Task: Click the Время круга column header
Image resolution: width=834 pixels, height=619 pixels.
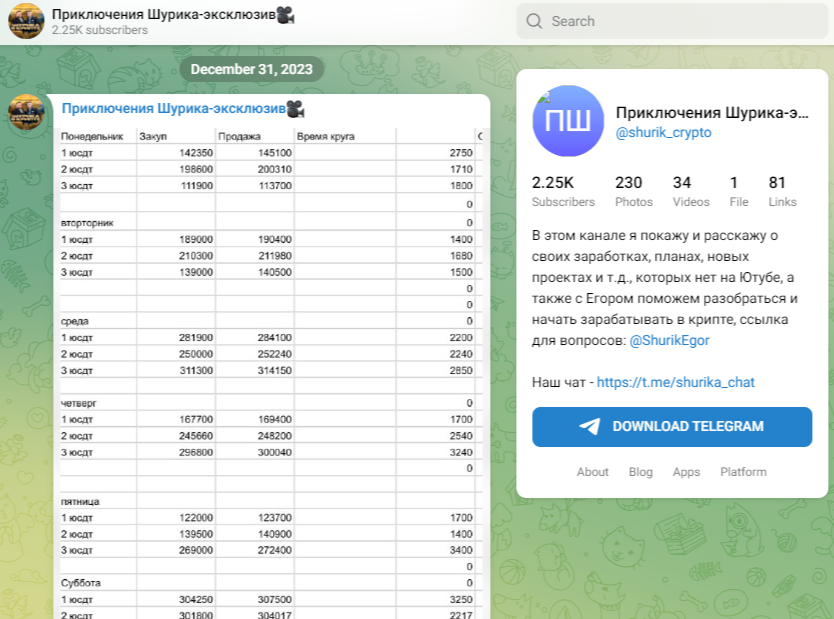Action: [x=326, y=137]
